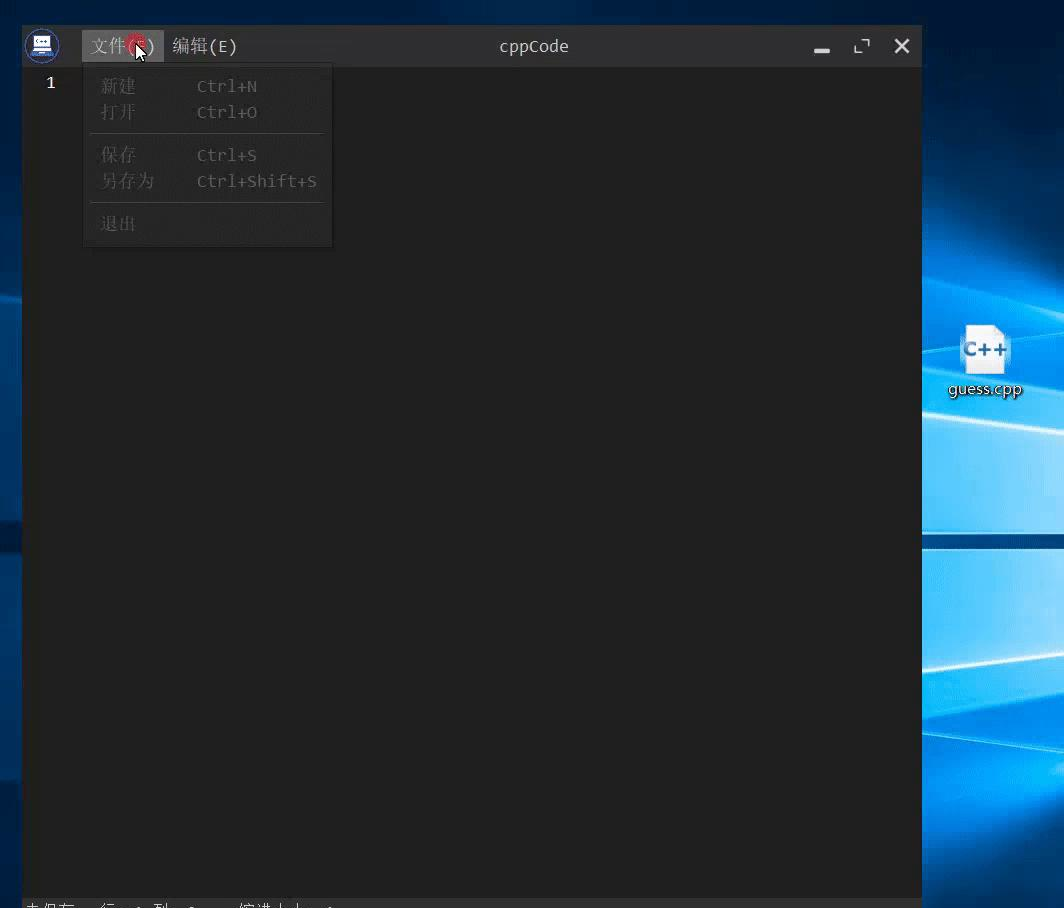
Task: Select 退出 to exit the app
Action: coord(118,224)
